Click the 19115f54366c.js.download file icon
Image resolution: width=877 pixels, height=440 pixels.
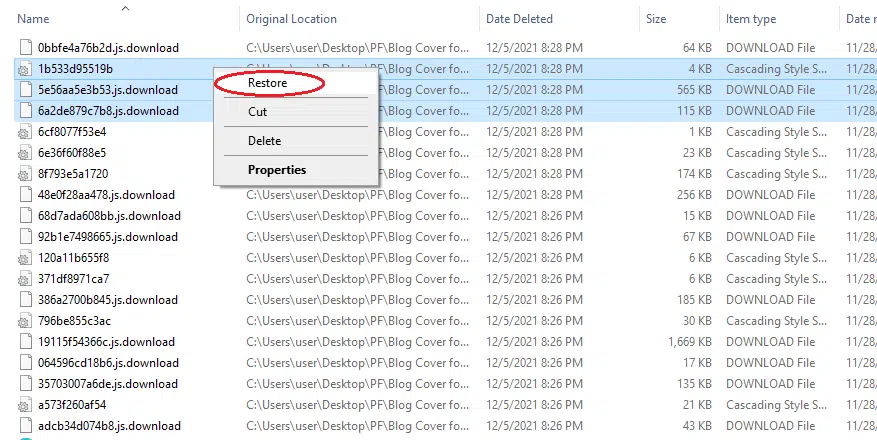pos(26,342)
